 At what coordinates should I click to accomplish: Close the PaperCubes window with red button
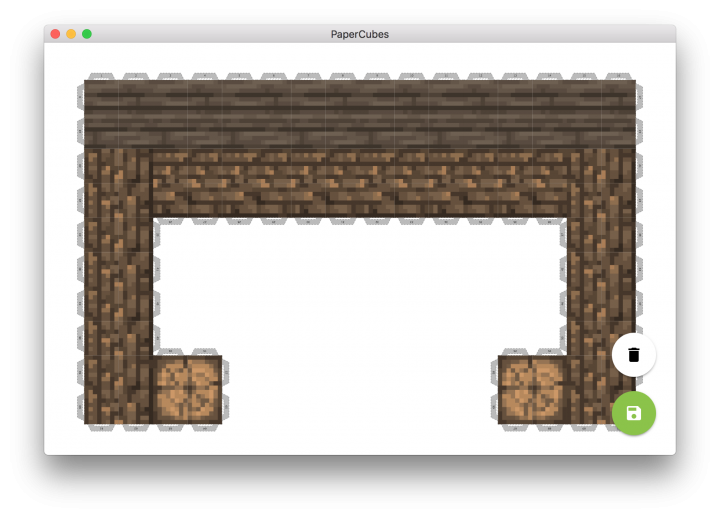(x=55, y=34)
